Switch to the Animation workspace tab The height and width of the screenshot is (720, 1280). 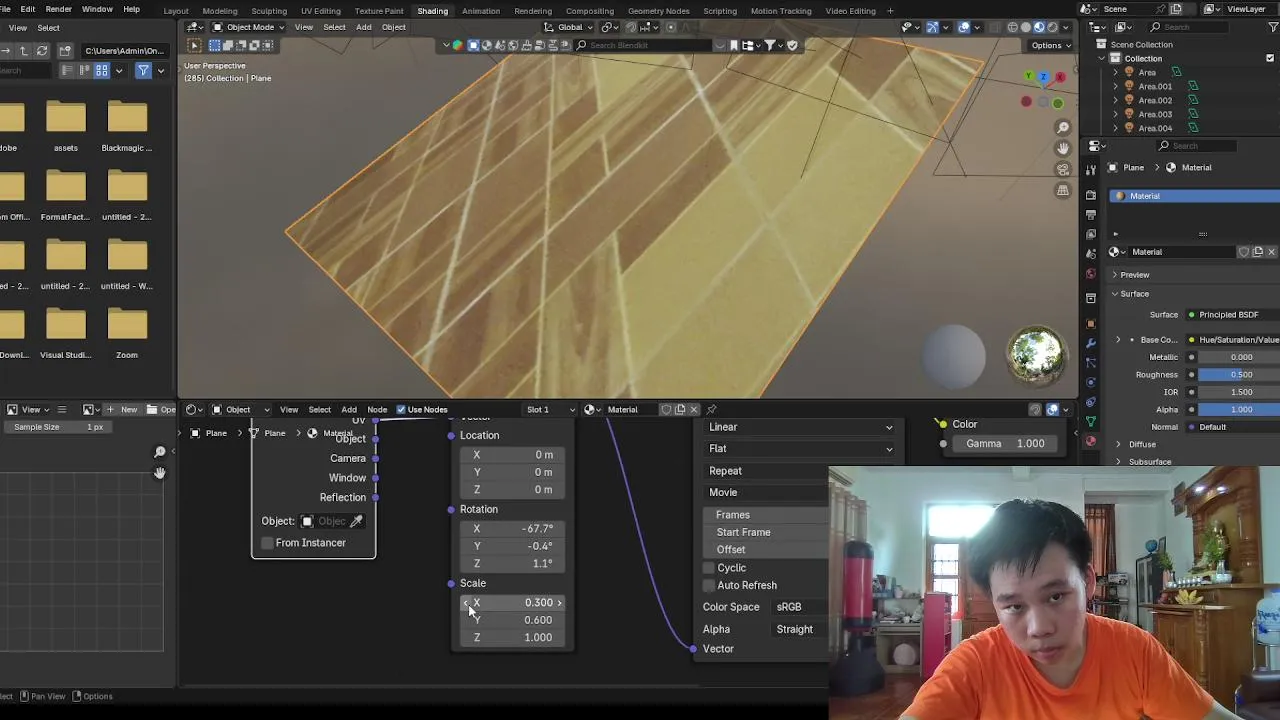click(x=481, y=11)
